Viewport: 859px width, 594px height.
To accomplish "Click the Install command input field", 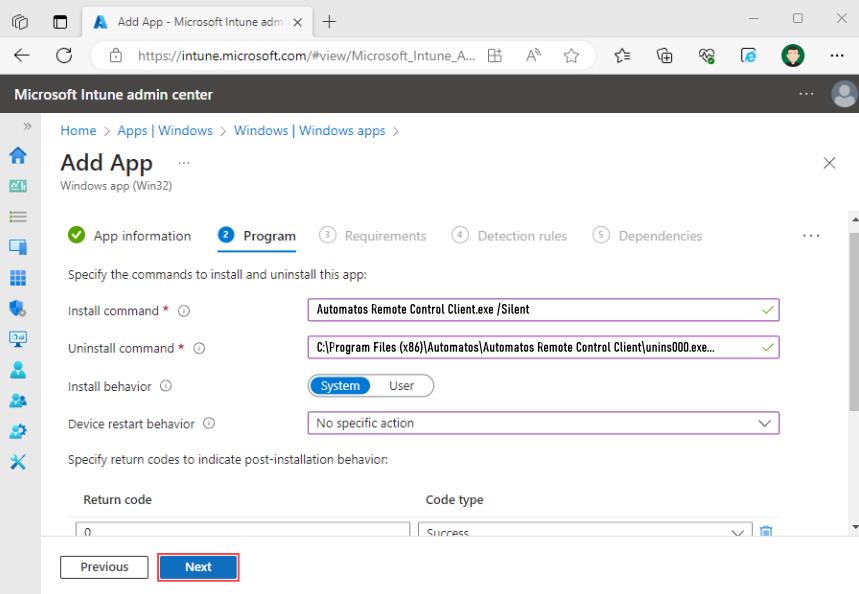I will 543,310.
